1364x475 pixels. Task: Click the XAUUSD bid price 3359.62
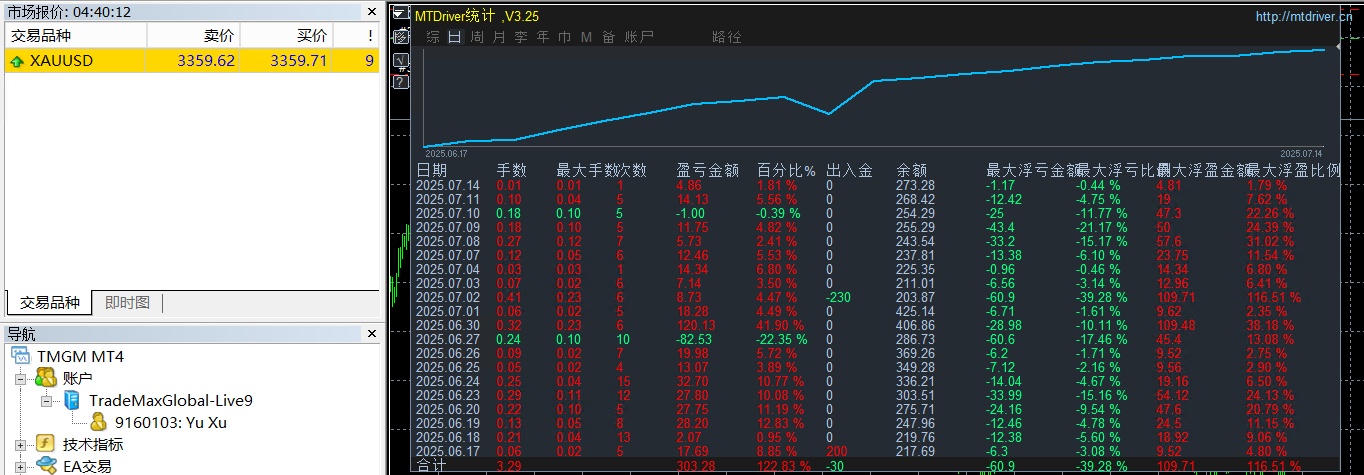[206, 61]
